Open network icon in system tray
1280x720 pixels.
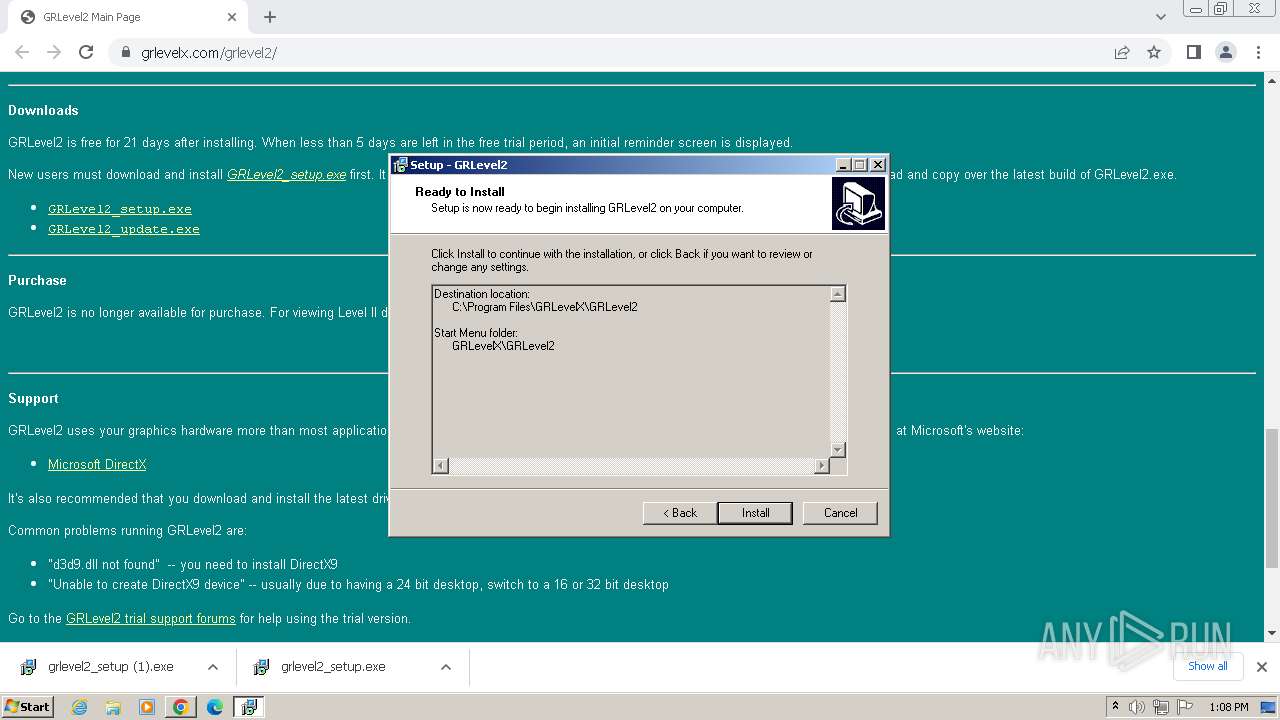[1161, 707]
